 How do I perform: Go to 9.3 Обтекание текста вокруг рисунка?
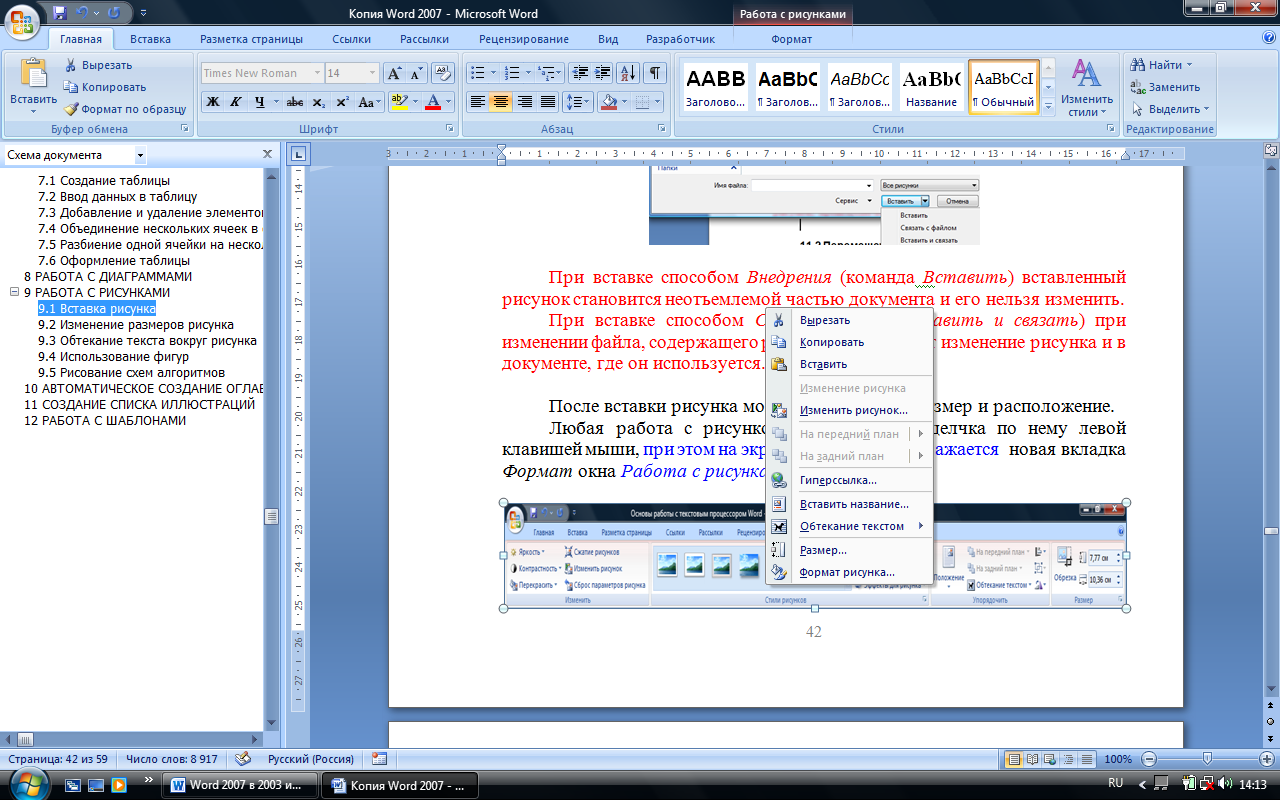[147, 341]
